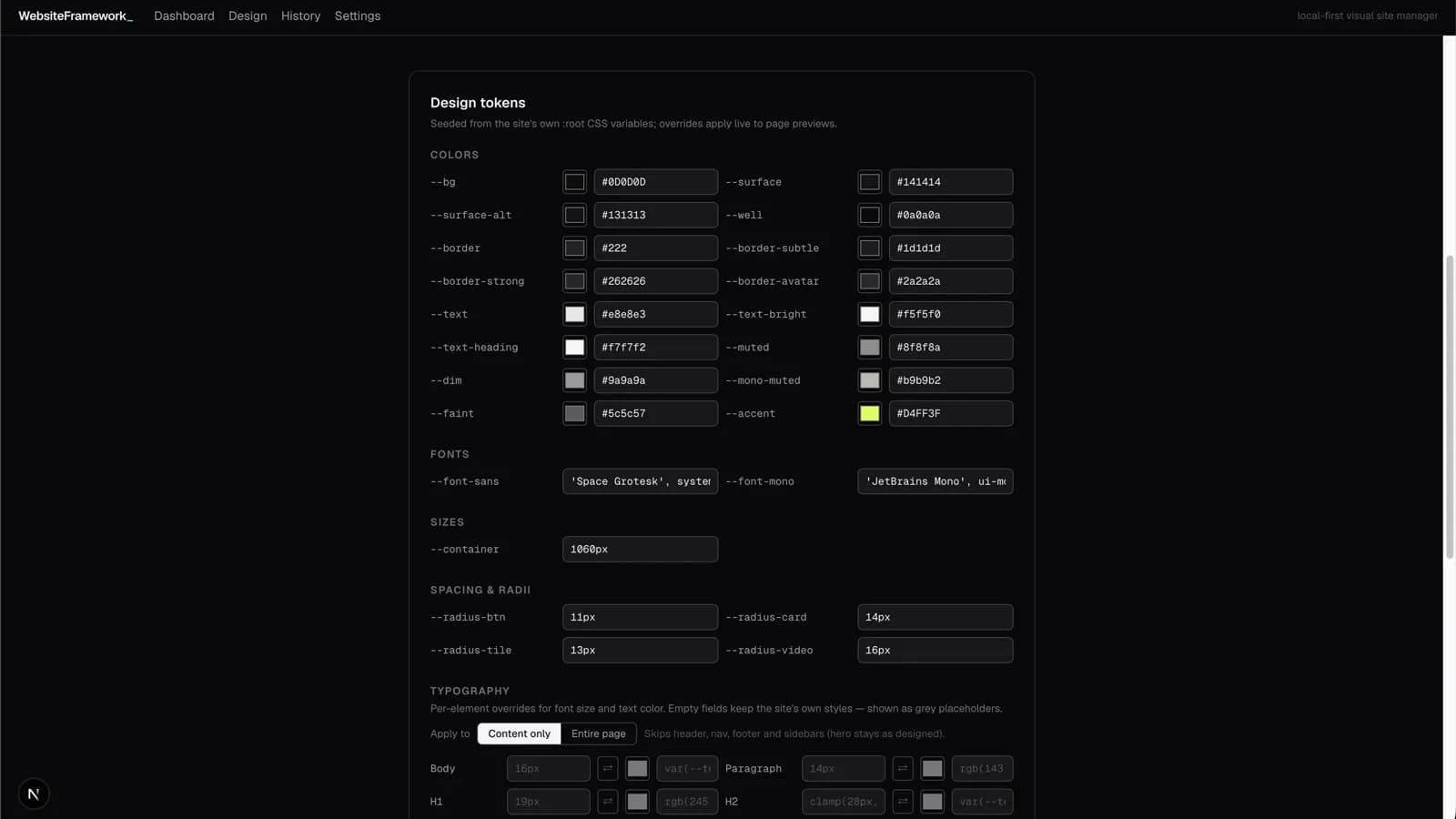Click the WebsiteFramework_ logo link
Screen dimensions: 1456x819
[x=76, y=15]
